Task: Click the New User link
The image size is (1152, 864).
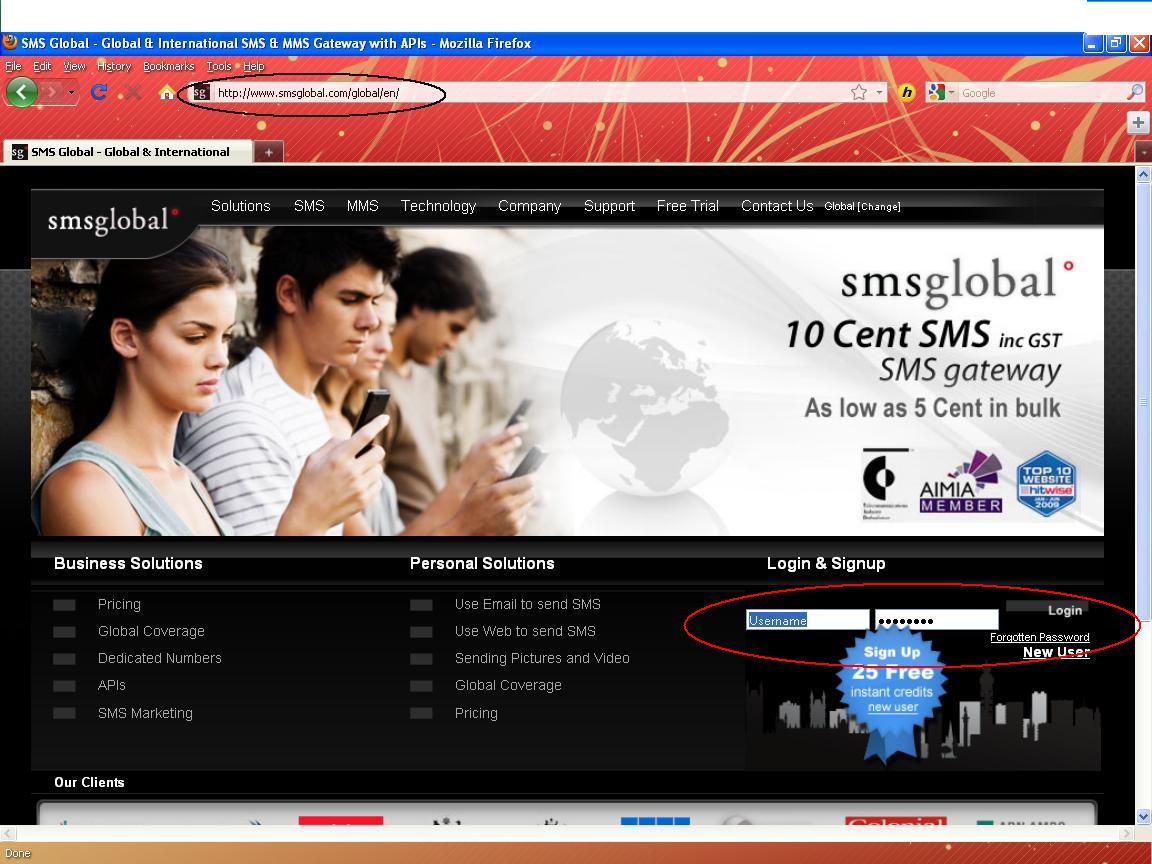Action: (1056, 652)
